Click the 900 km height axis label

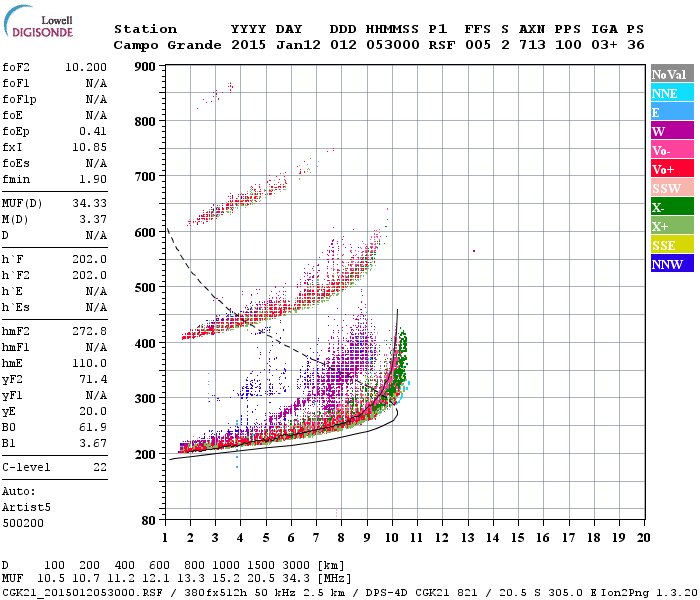(145, 67)
